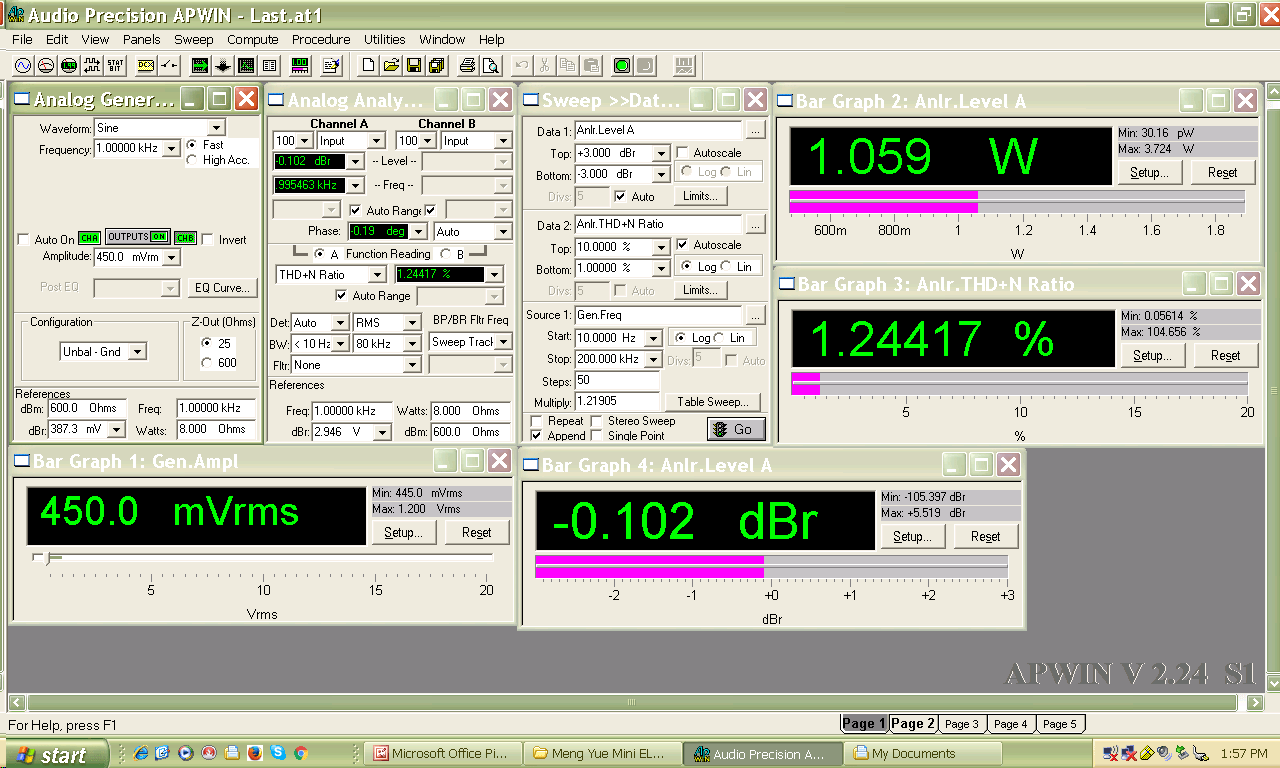The height and width of the screenshot is (768, 1280).
Task: Click the Table Sweep... button
Action: click(713, 402)
